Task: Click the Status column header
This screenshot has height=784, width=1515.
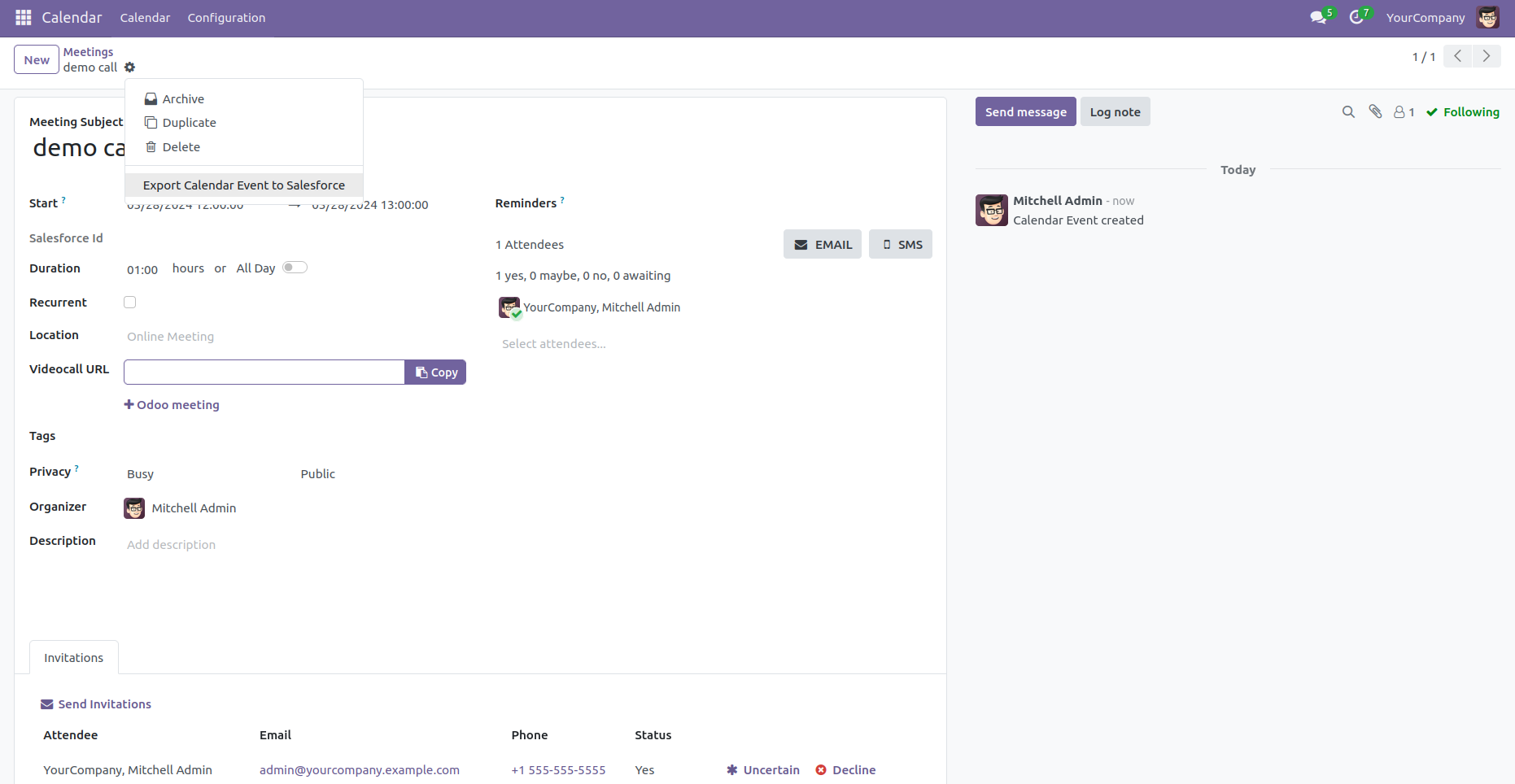Action: [653, 735]
